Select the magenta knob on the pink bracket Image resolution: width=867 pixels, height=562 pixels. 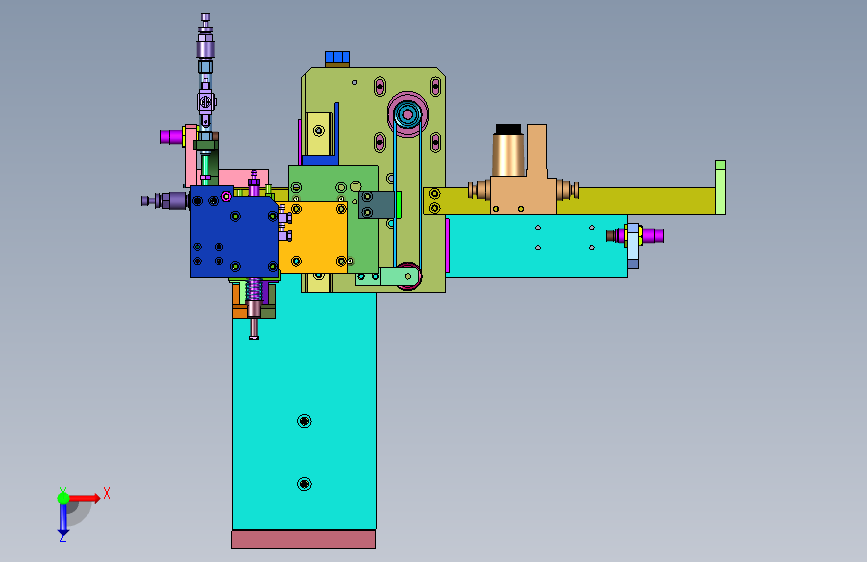(171, 136)
